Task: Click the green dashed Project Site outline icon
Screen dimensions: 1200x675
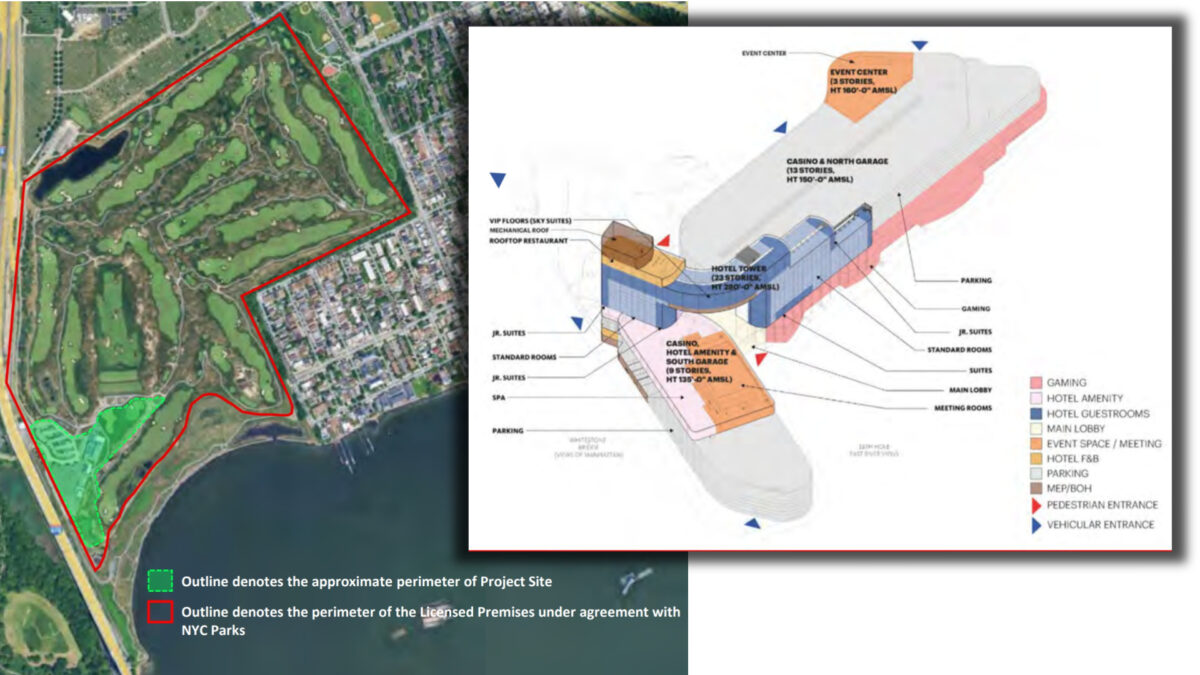Action: click(x=160, y=581)
